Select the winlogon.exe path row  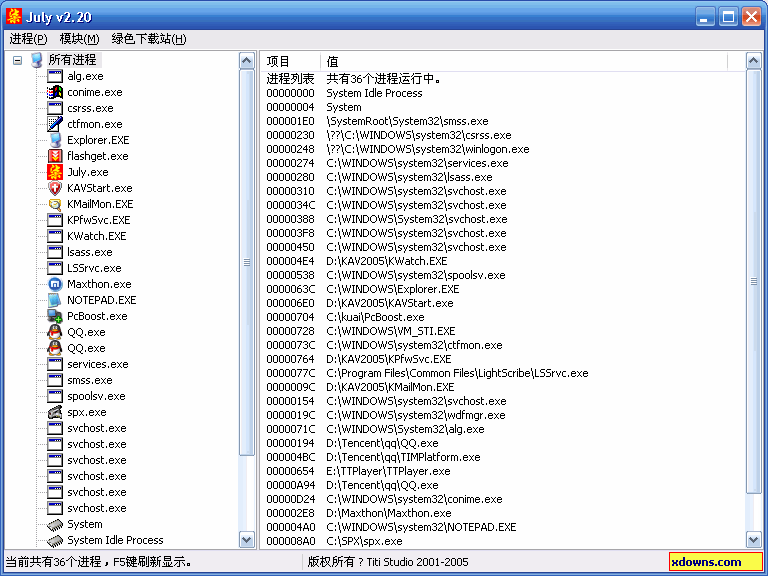pyautogui.click(x=503, y=149)
